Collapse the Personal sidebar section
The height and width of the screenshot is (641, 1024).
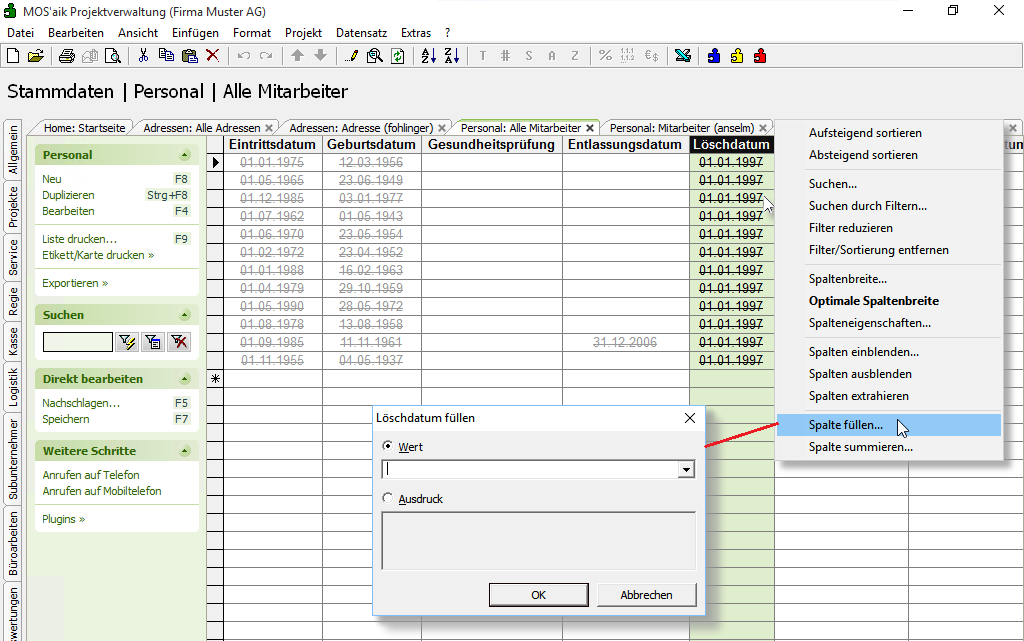point(185,155)
